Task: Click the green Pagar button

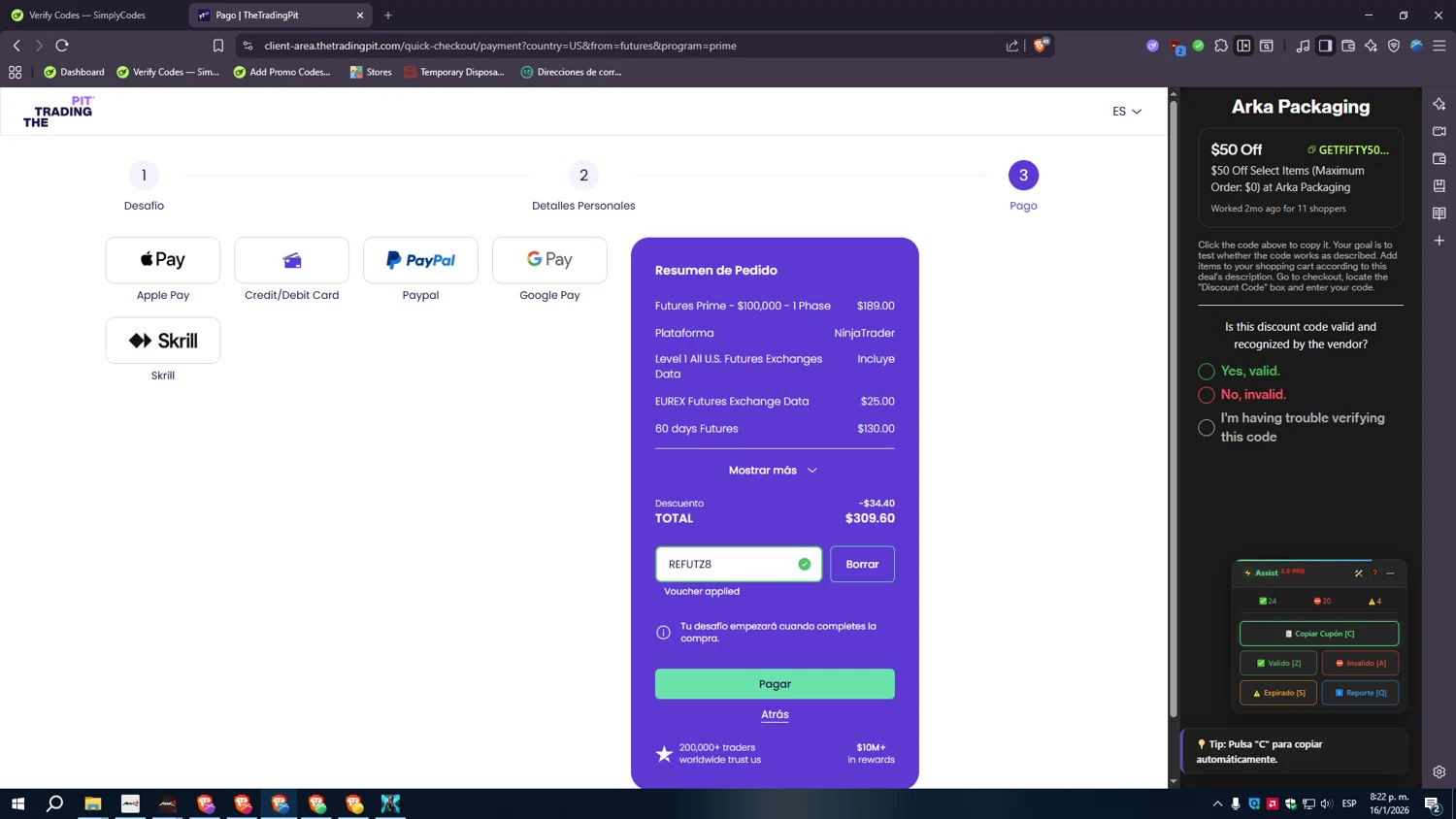Action: pos(775,684)
